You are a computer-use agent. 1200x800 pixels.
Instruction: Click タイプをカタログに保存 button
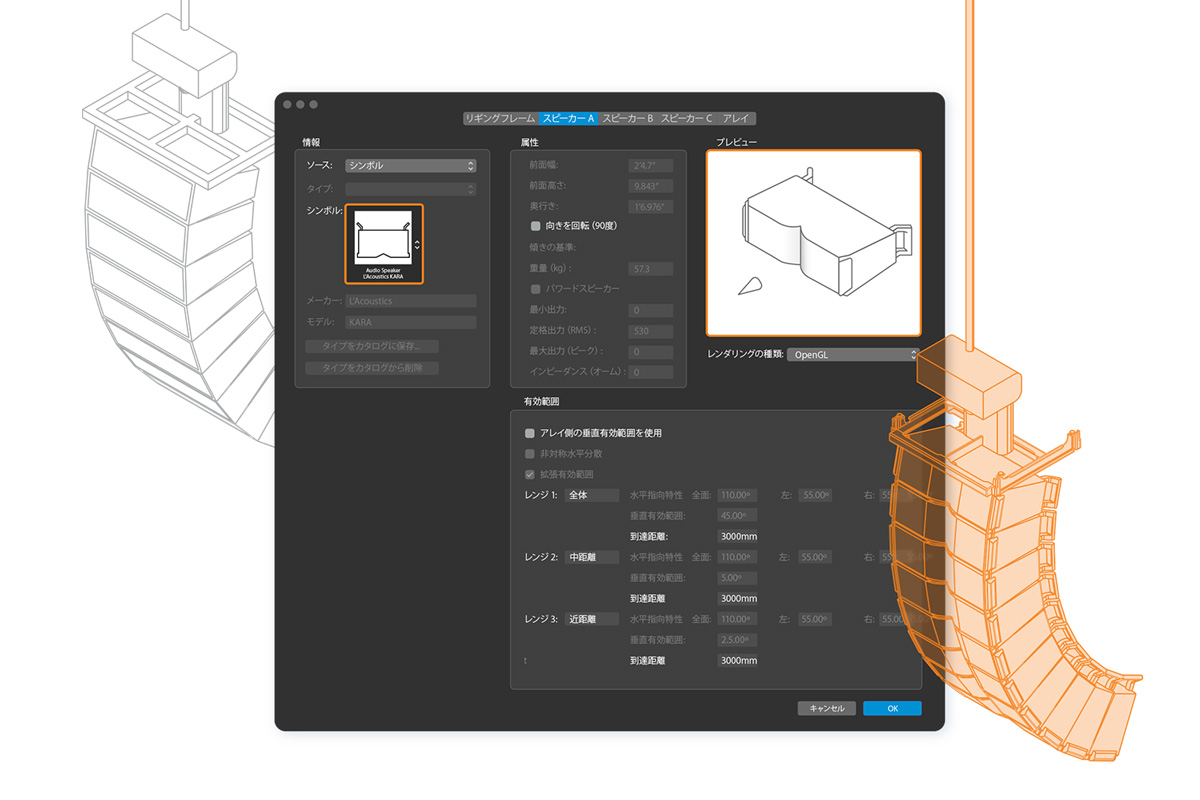(372, 346)
